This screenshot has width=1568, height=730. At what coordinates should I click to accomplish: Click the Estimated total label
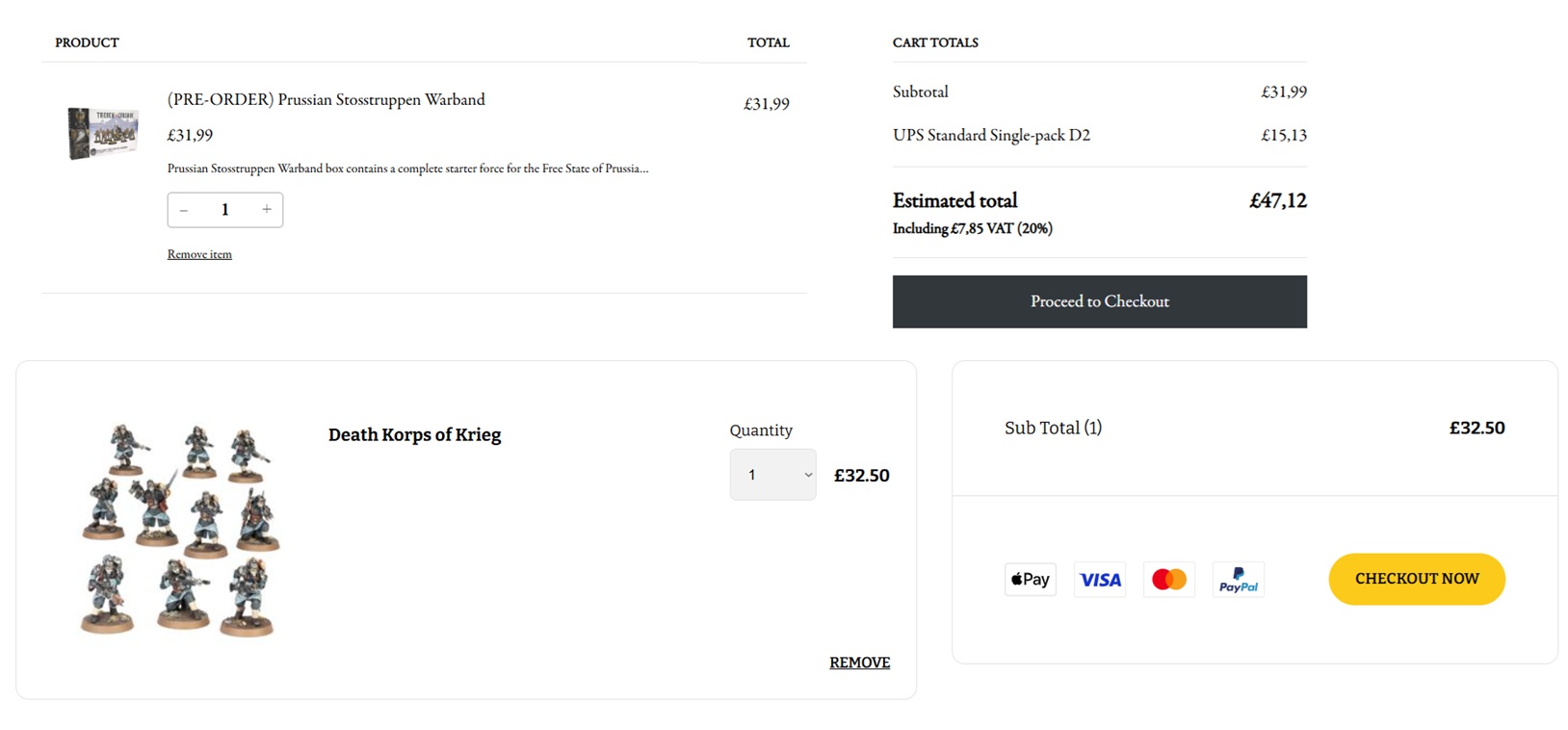click(x=954, y=201)
